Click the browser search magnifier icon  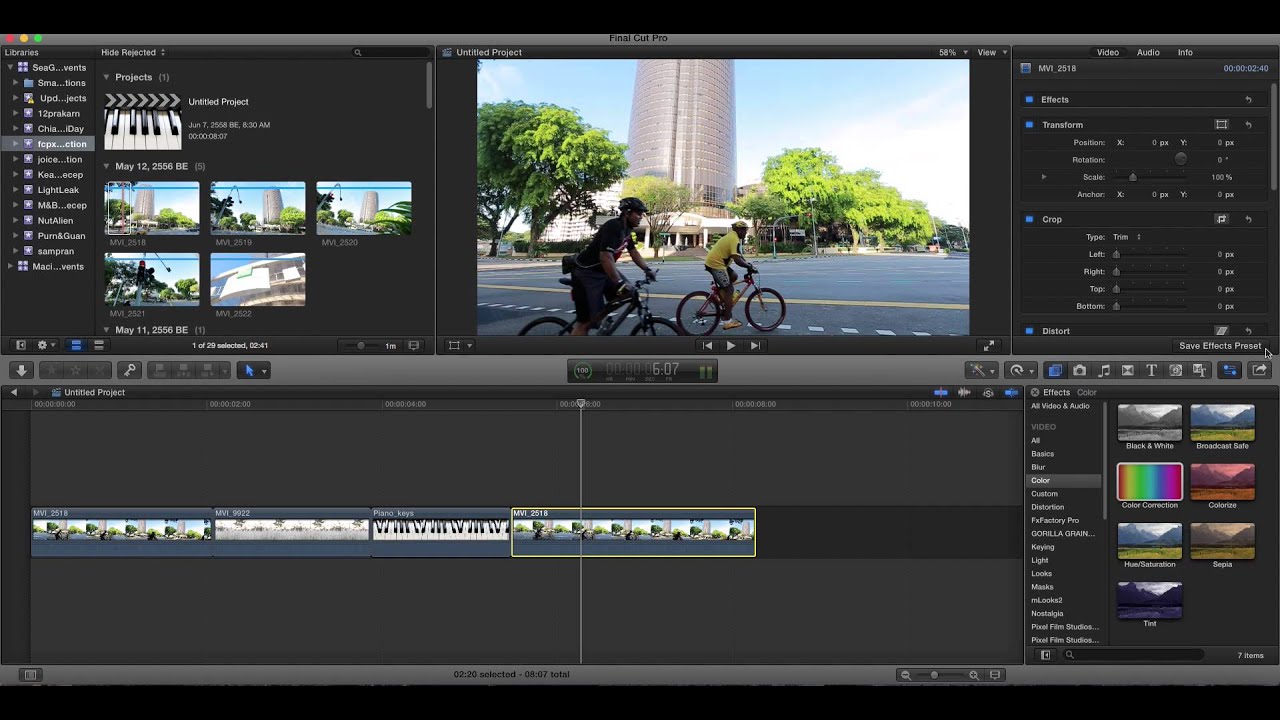pos(357,52)
